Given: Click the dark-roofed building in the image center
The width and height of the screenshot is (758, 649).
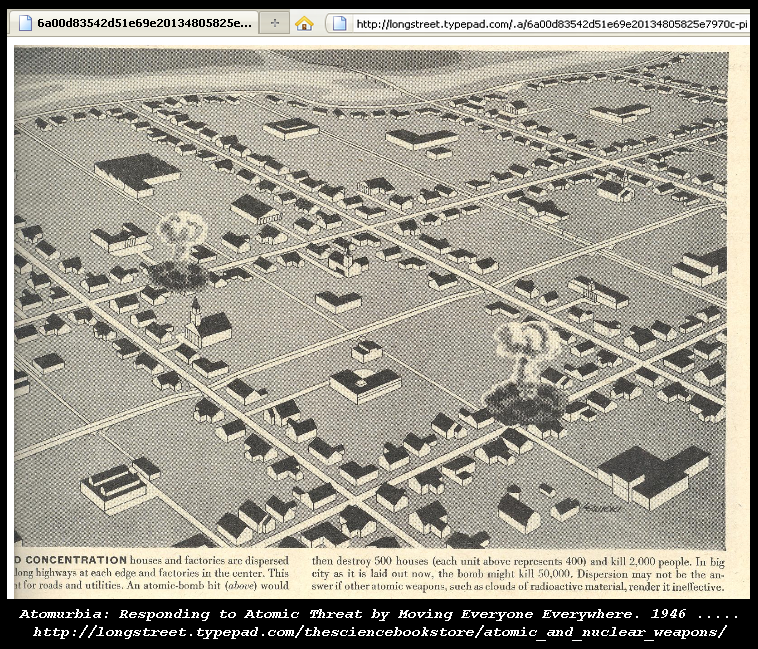Looking at the screenshot, I should [x=365, y=383].
